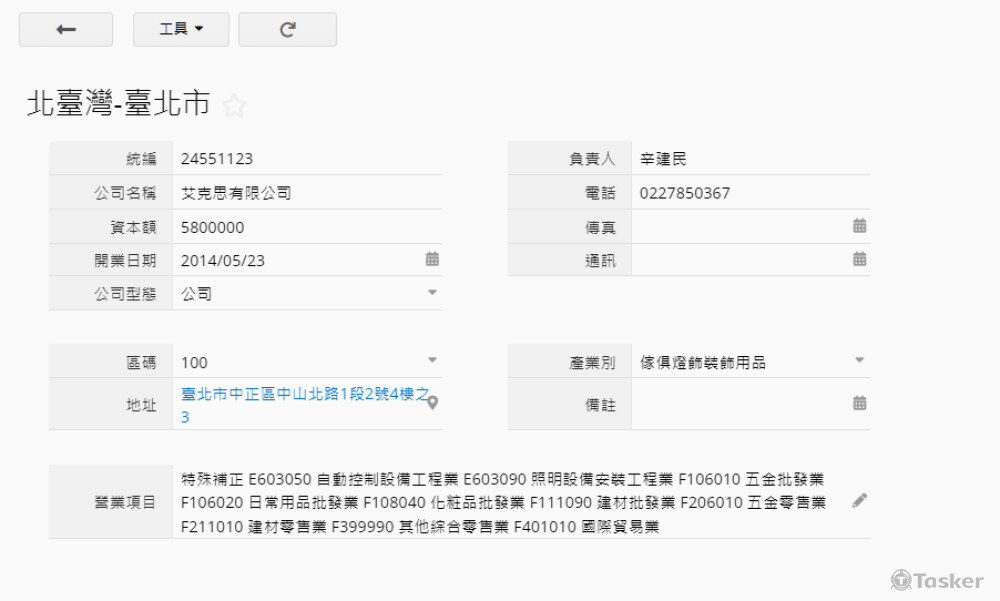Click the pencil edit icon for 營業項目

click(x=859, y=500)
